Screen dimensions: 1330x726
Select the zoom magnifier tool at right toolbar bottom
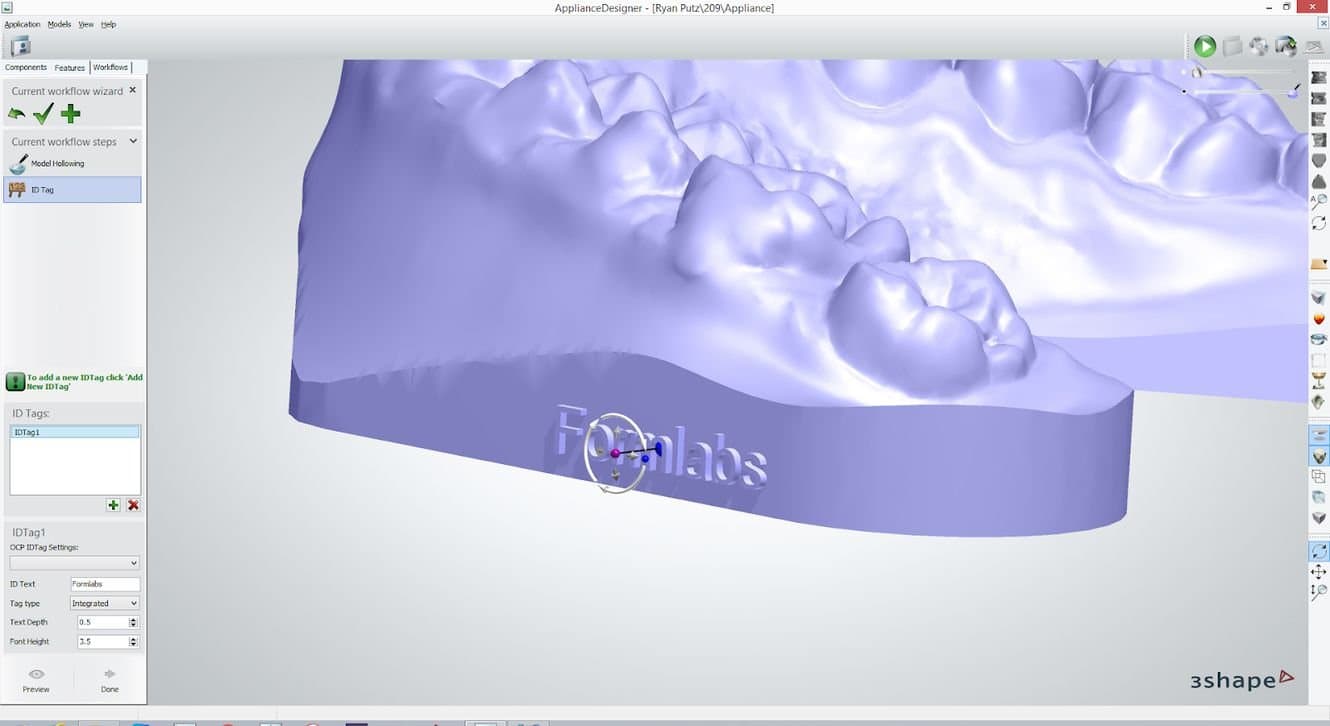[1319, 592]
